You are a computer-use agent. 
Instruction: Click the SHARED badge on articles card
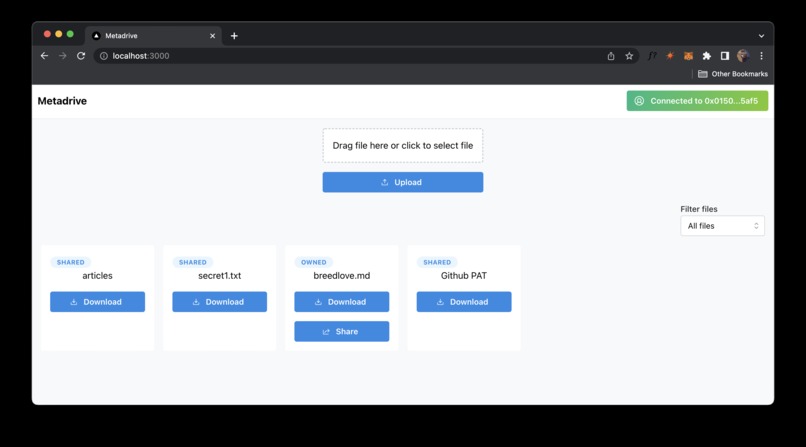pos(70,262)
